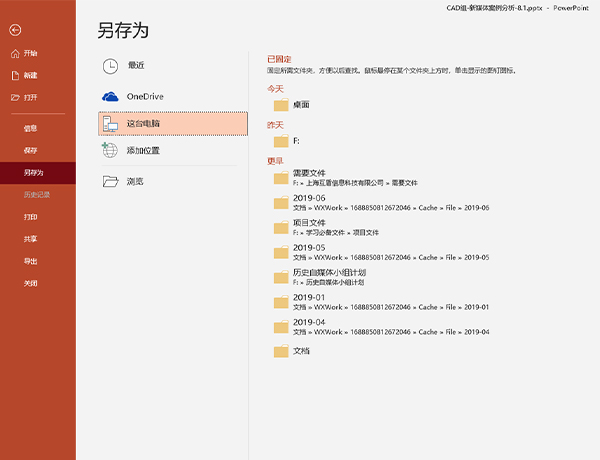Click the 浏览 button

(173, 181)
